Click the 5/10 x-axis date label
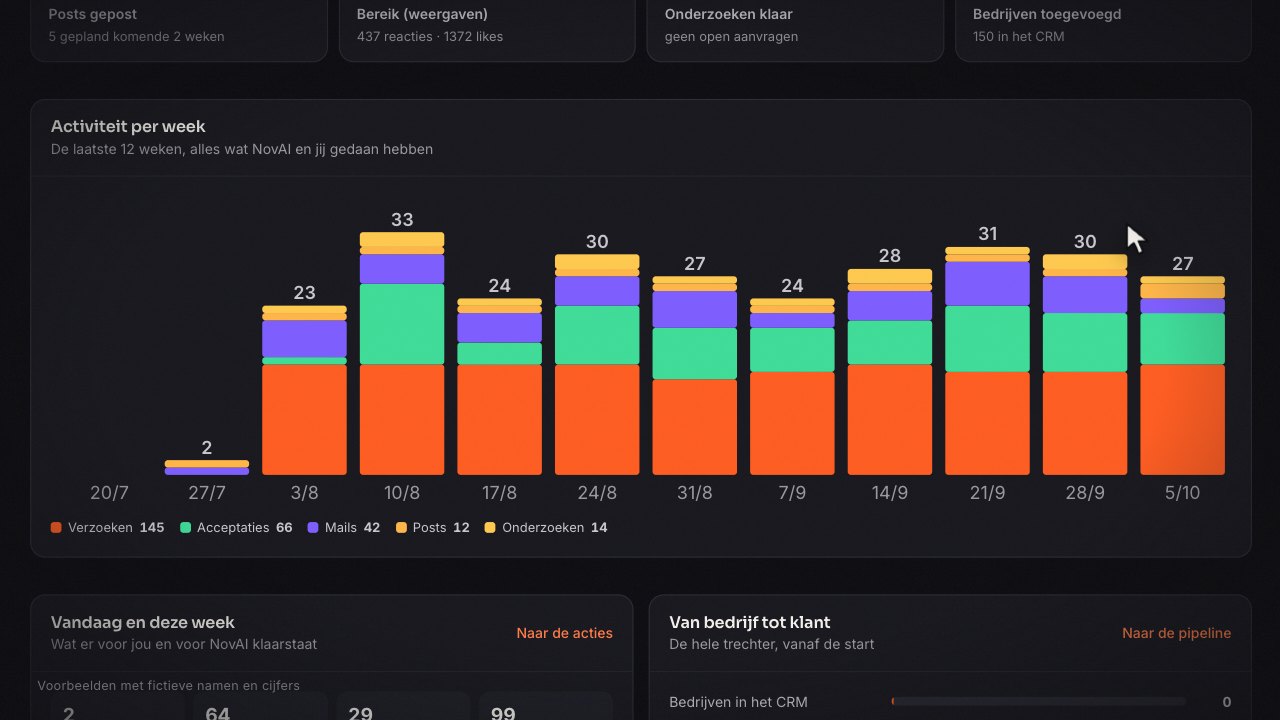This screenshot has height=720, width=1280. tap(1182, 493)
